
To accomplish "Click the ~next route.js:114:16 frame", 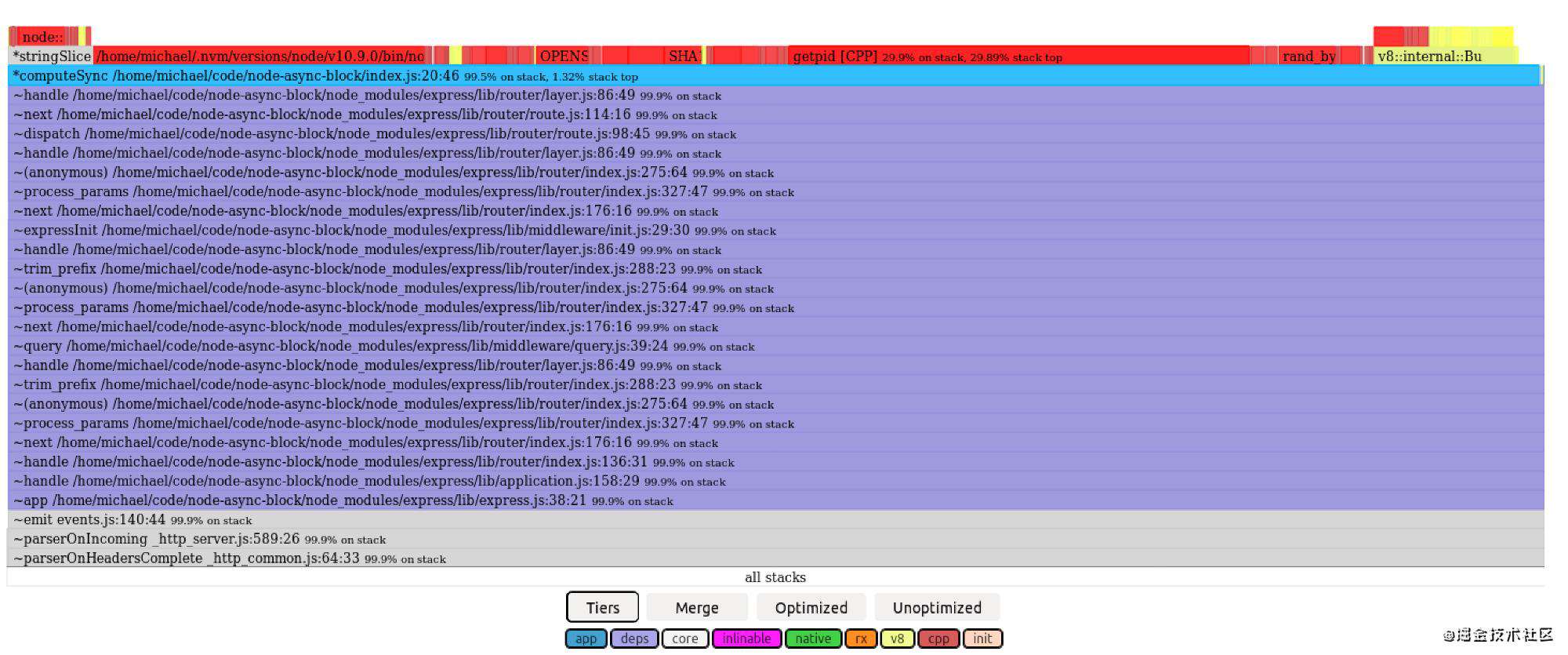I will 776,115.
